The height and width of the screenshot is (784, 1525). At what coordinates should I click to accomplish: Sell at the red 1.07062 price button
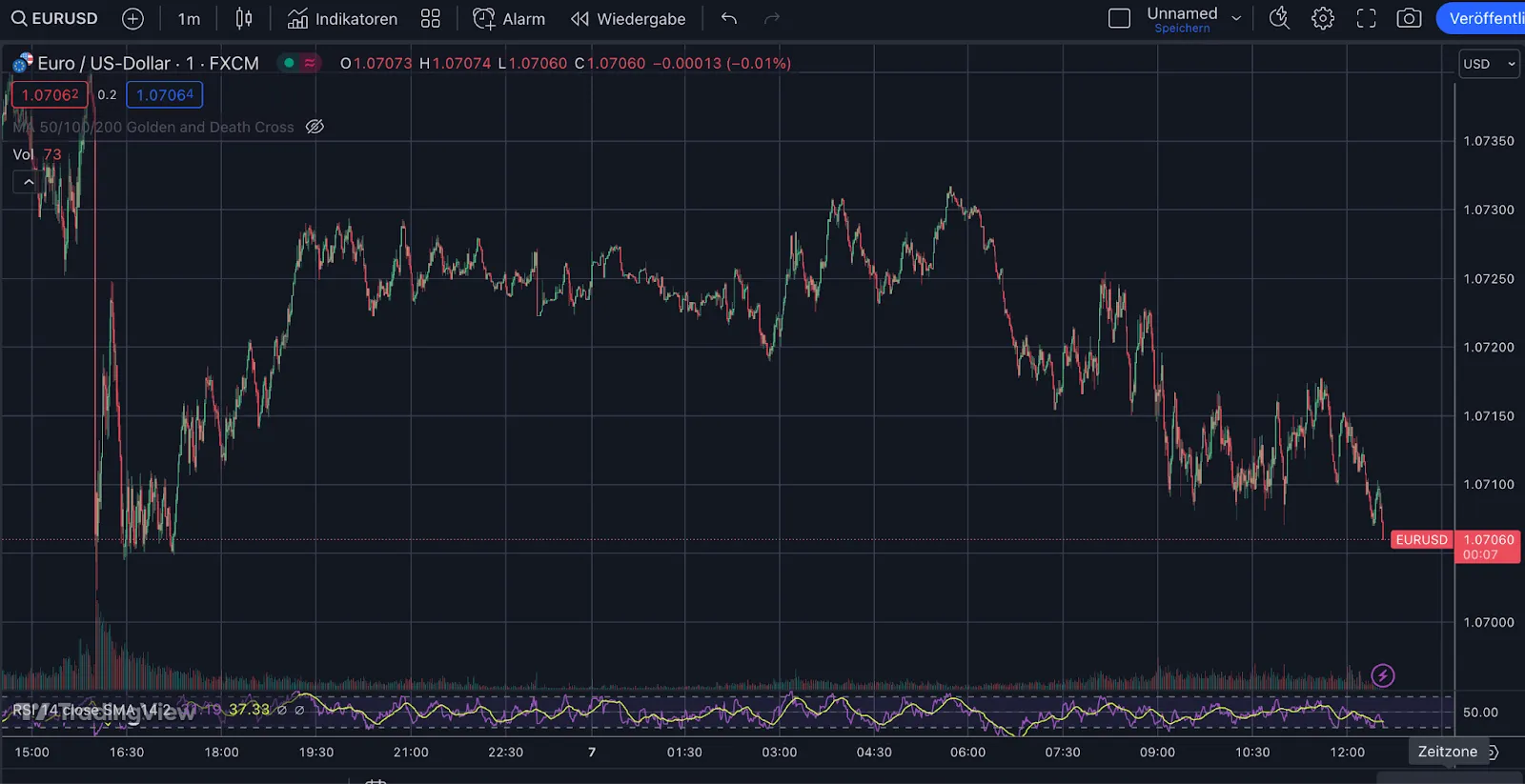50,95
